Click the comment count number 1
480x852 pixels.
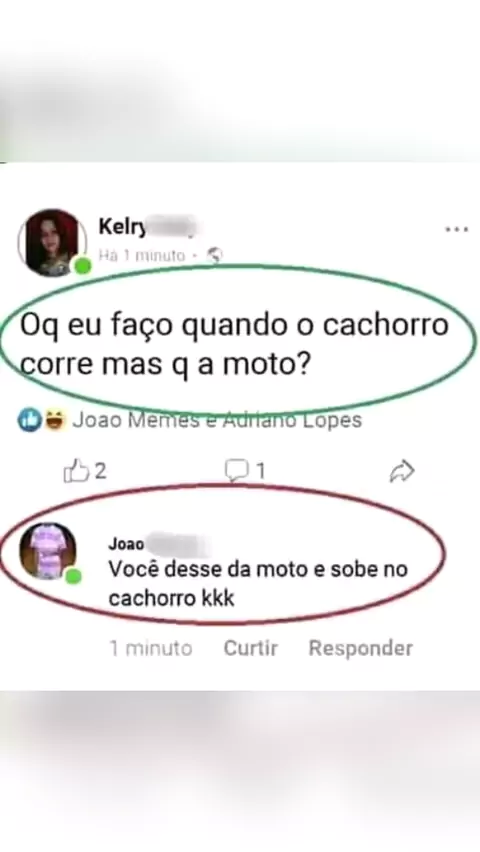(261, 472)
